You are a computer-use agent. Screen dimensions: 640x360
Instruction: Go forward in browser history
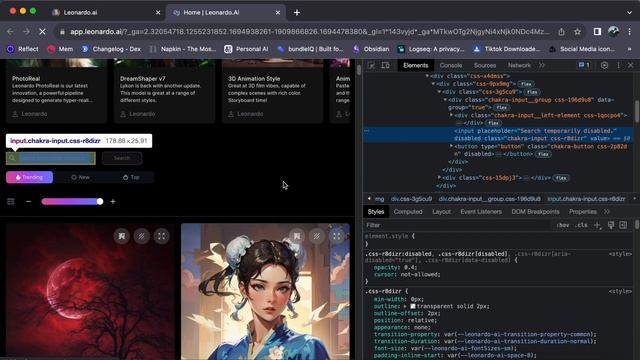[26, 32]
